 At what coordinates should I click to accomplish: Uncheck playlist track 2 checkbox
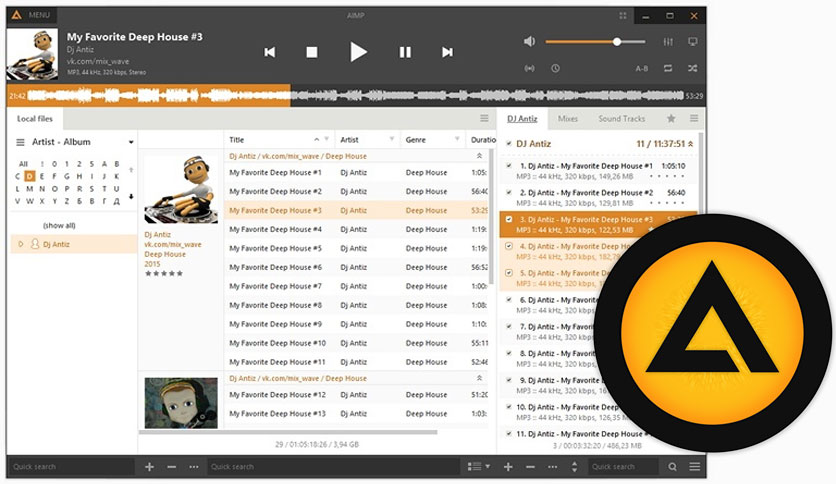(509, 192)
